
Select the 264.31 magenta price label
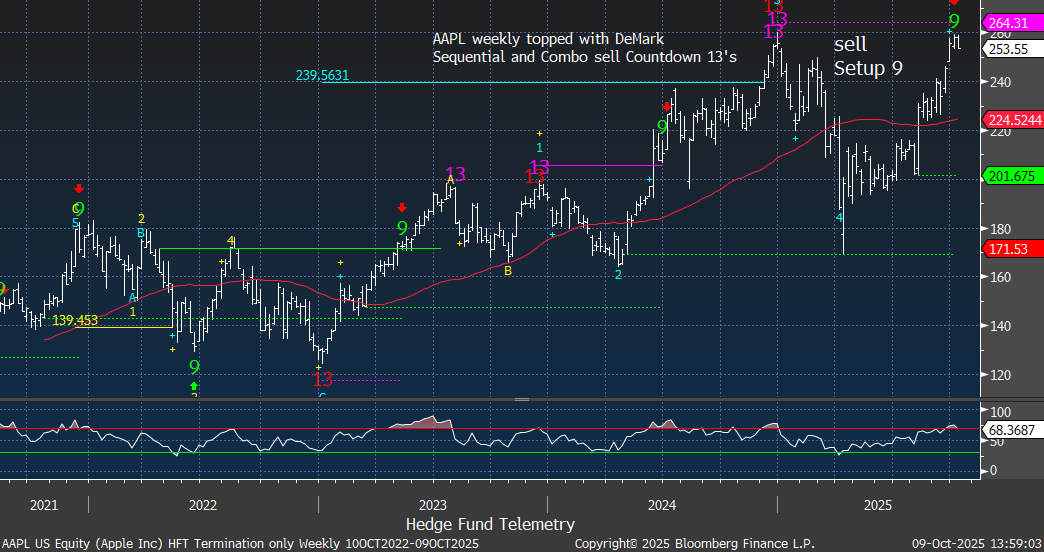pyautogui.click(x=1011, y=23)
